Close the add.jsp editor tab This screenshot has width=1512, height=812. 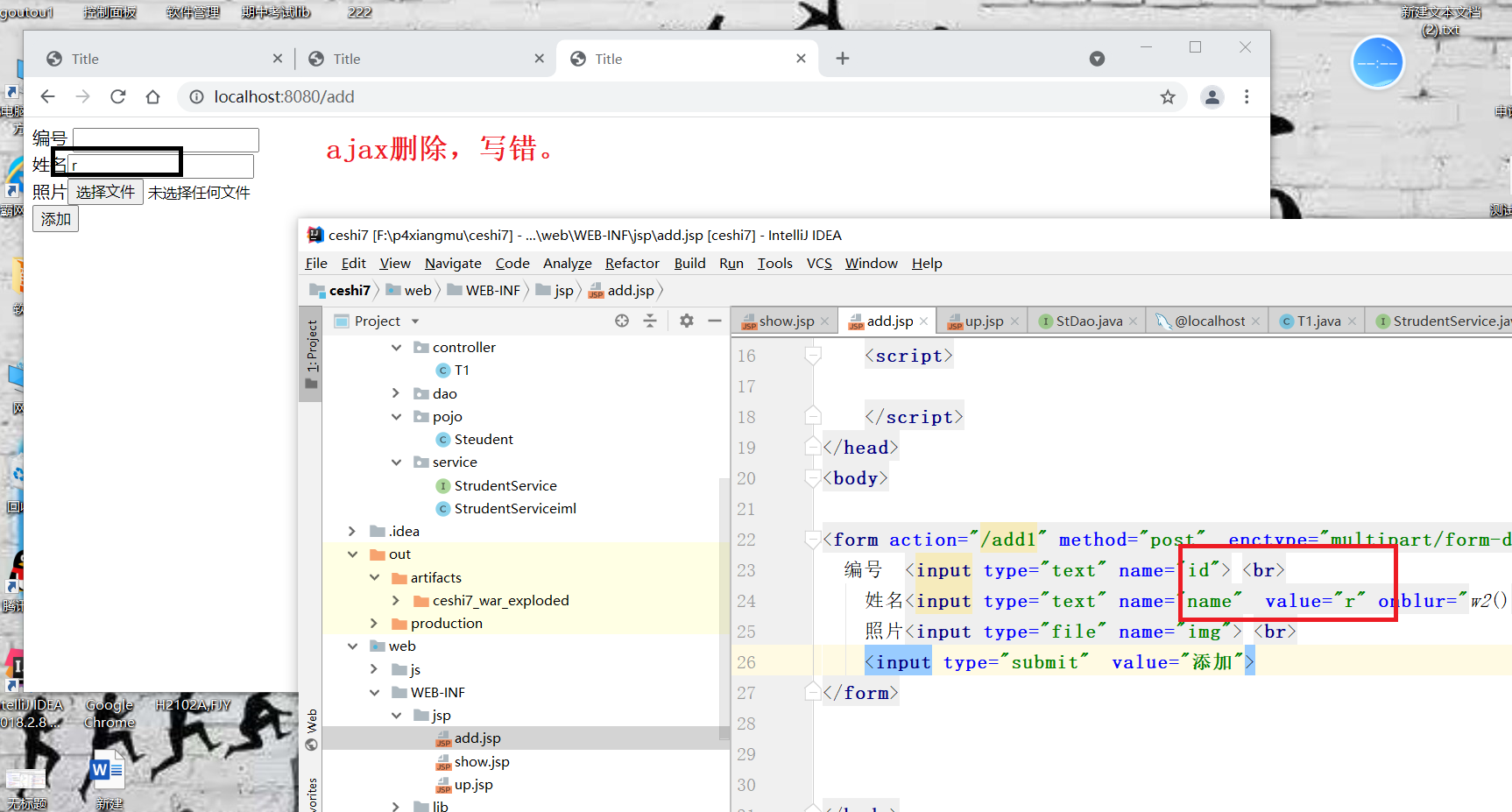(x=924, y=321)
